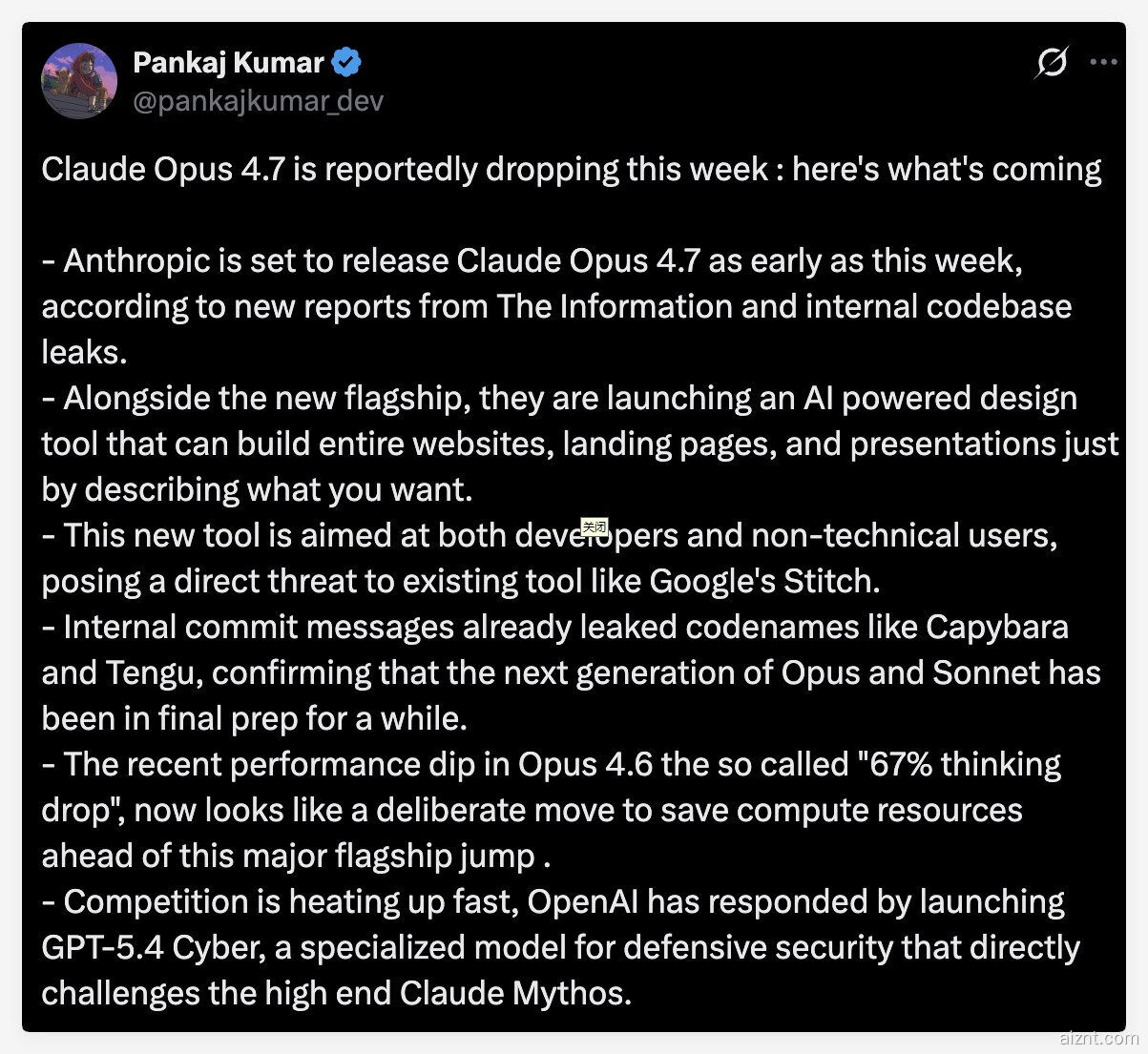This screenshot has width=1148, height=1054.
Task: Click the codename "Capybara" in the post
Action: tap(996, 627)
